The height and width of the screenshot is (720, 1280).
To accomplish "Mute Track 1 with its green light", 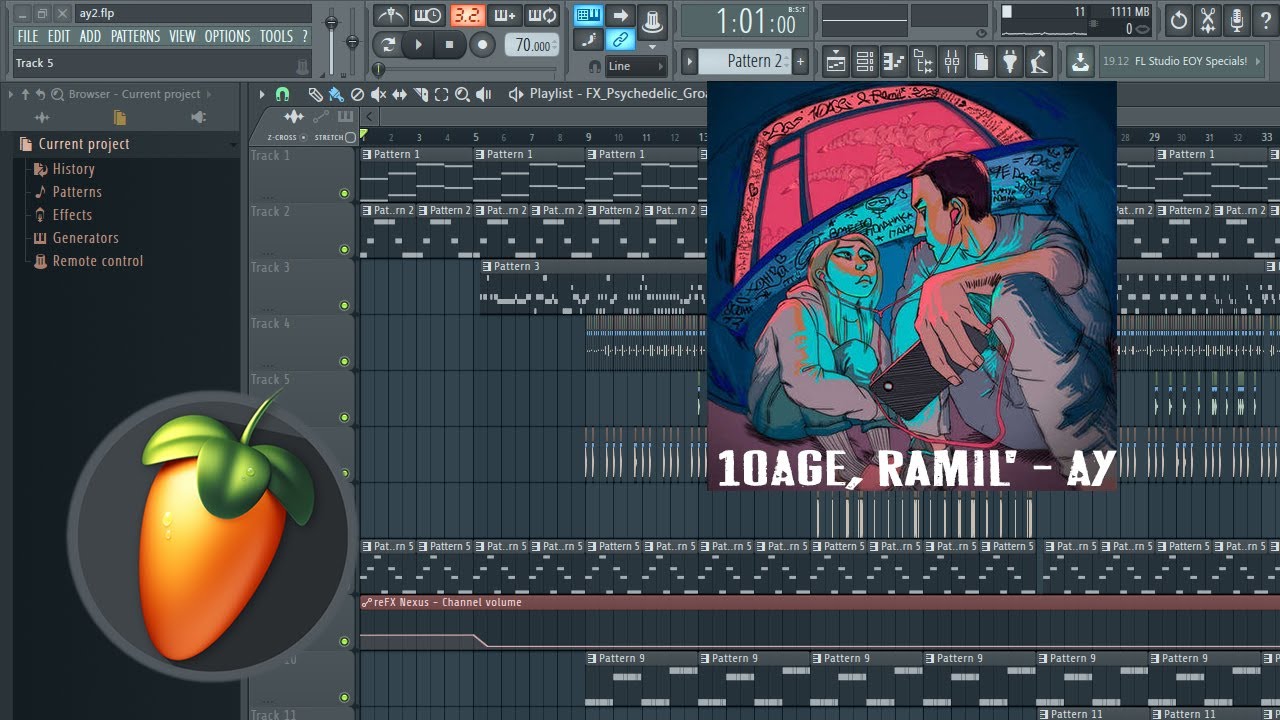I will coord(345,193).
